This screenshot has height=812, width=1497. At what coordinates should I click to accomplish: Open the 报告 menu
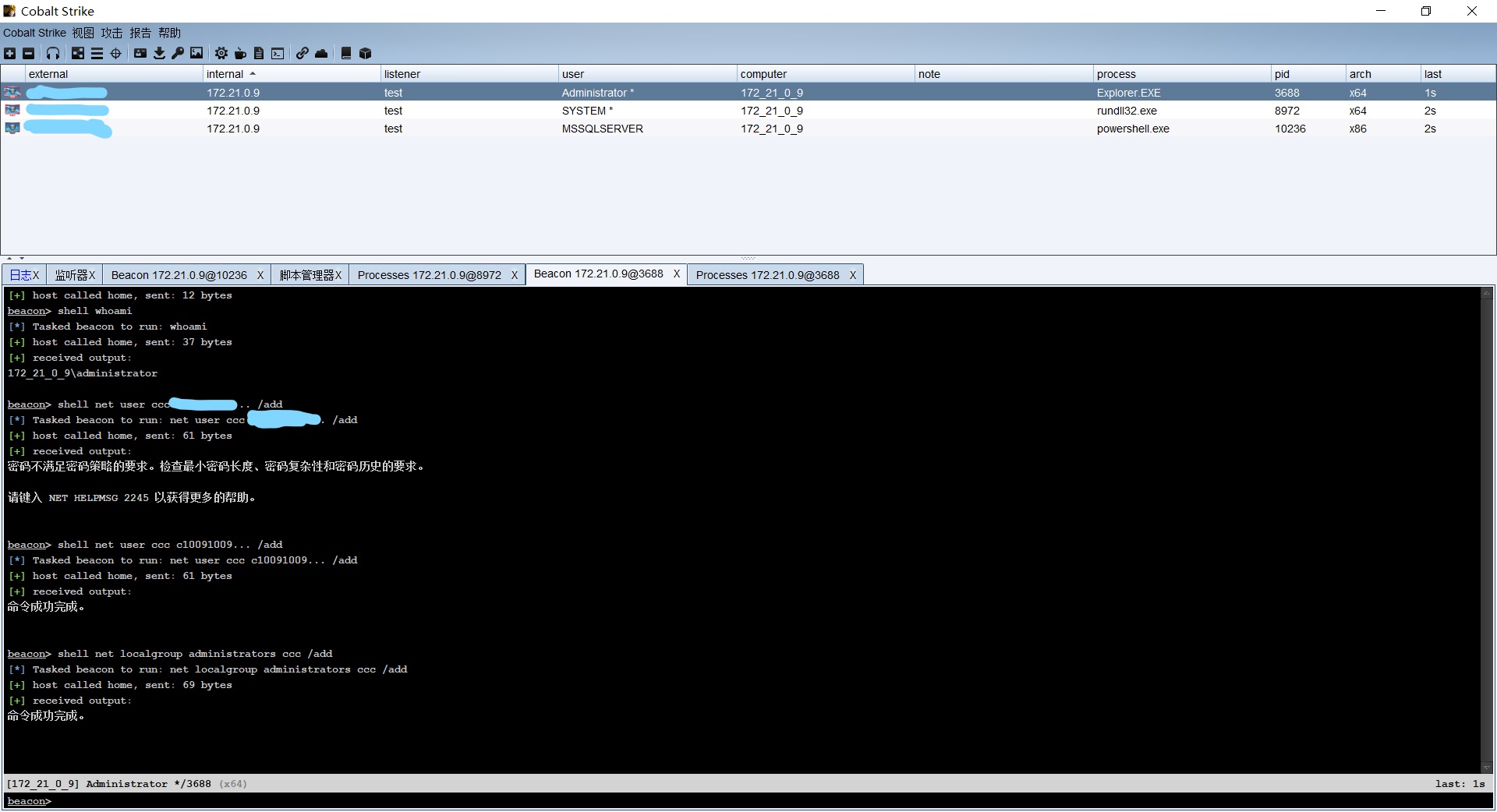pyautogui.click(x=140, y=33)
